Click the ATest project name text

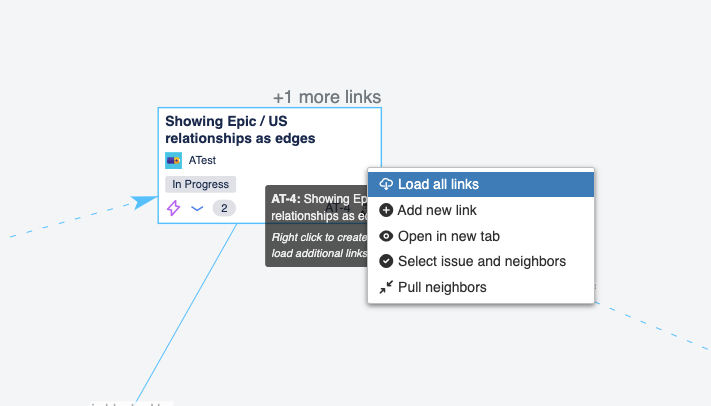202,161
